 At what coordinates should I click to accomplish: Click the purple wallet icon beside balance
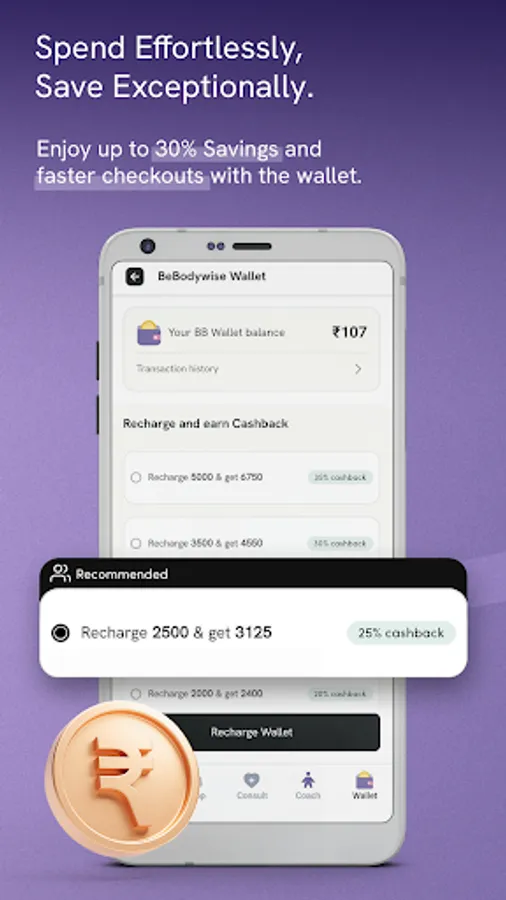click(149, 332)
